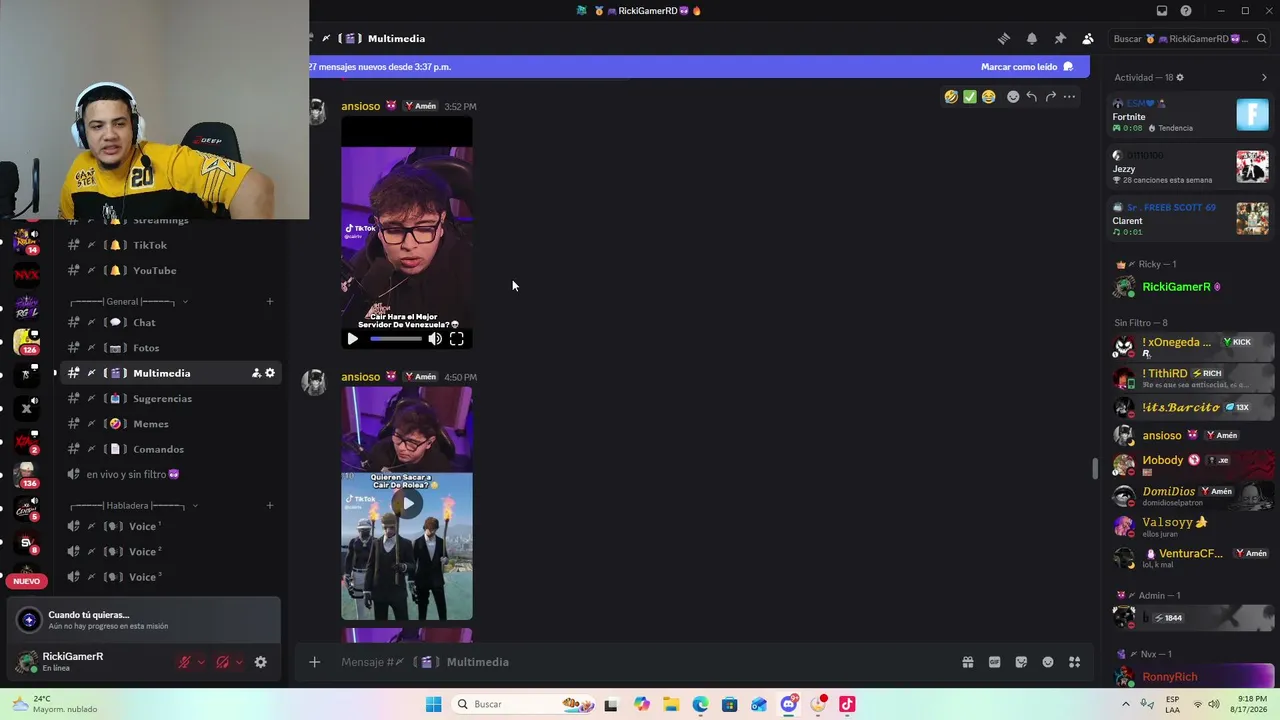Open more message options ellipsis
Image resolution: width=1280 pixels, height=720 pixels.
pyautogui.click(x=1070, y=97)
